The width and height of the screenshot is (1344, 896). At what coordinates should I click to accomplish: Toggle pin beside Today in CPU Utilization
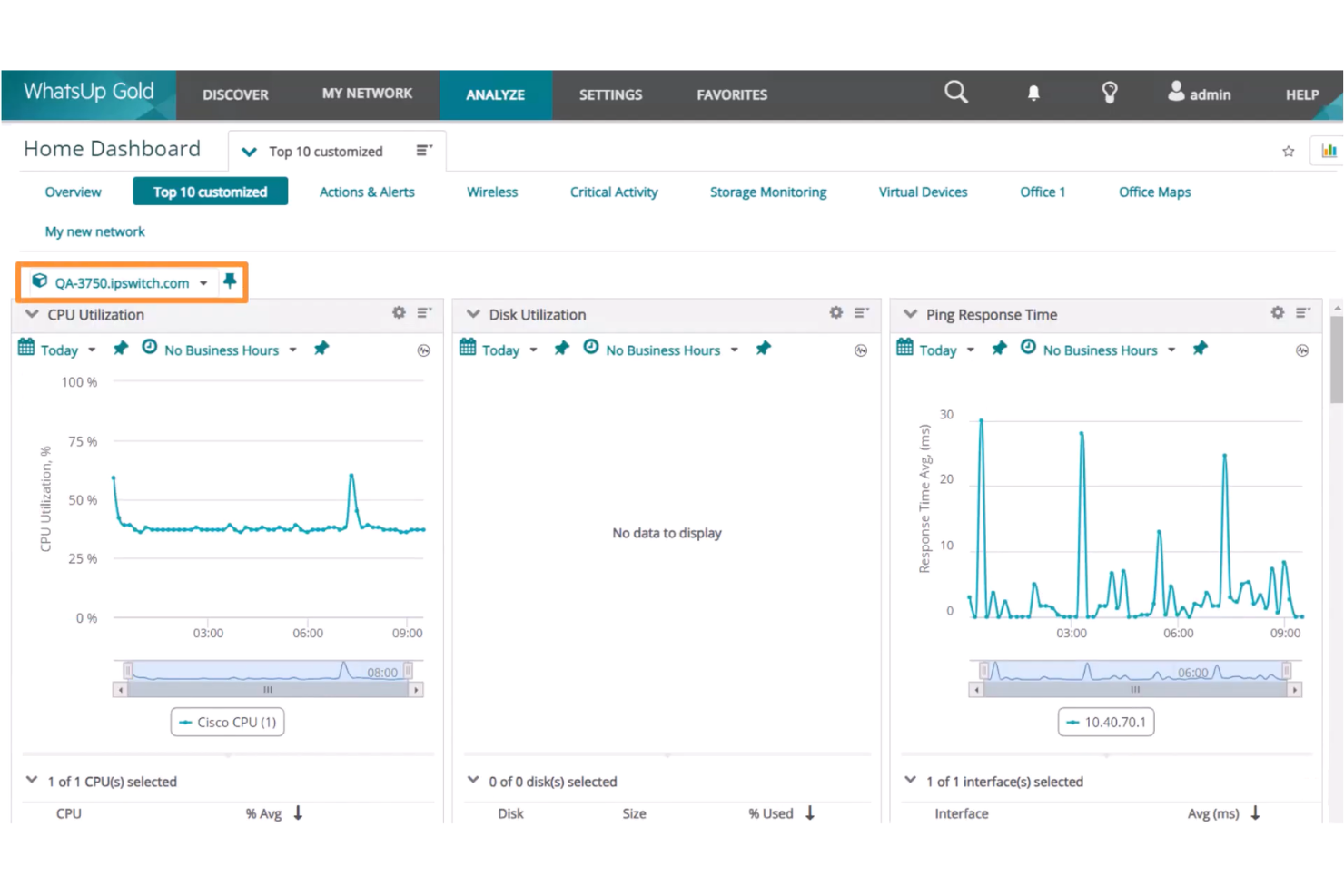pos(120,349)
